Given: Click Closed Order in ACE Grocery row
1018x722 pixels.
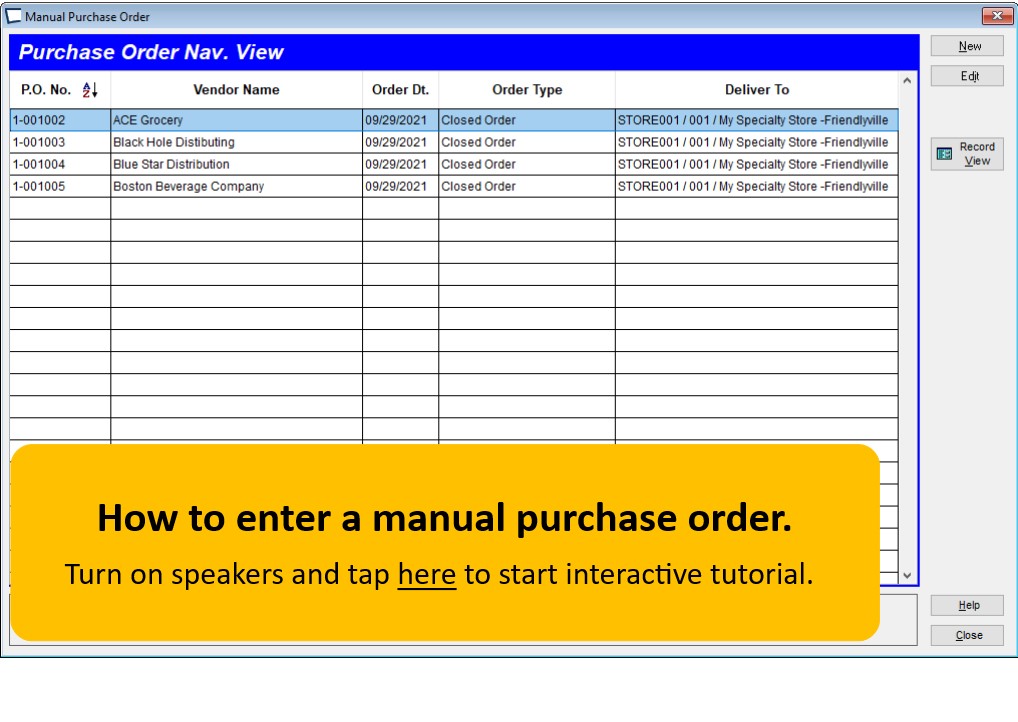Looking at the screenshot, I should coord(527,120).
